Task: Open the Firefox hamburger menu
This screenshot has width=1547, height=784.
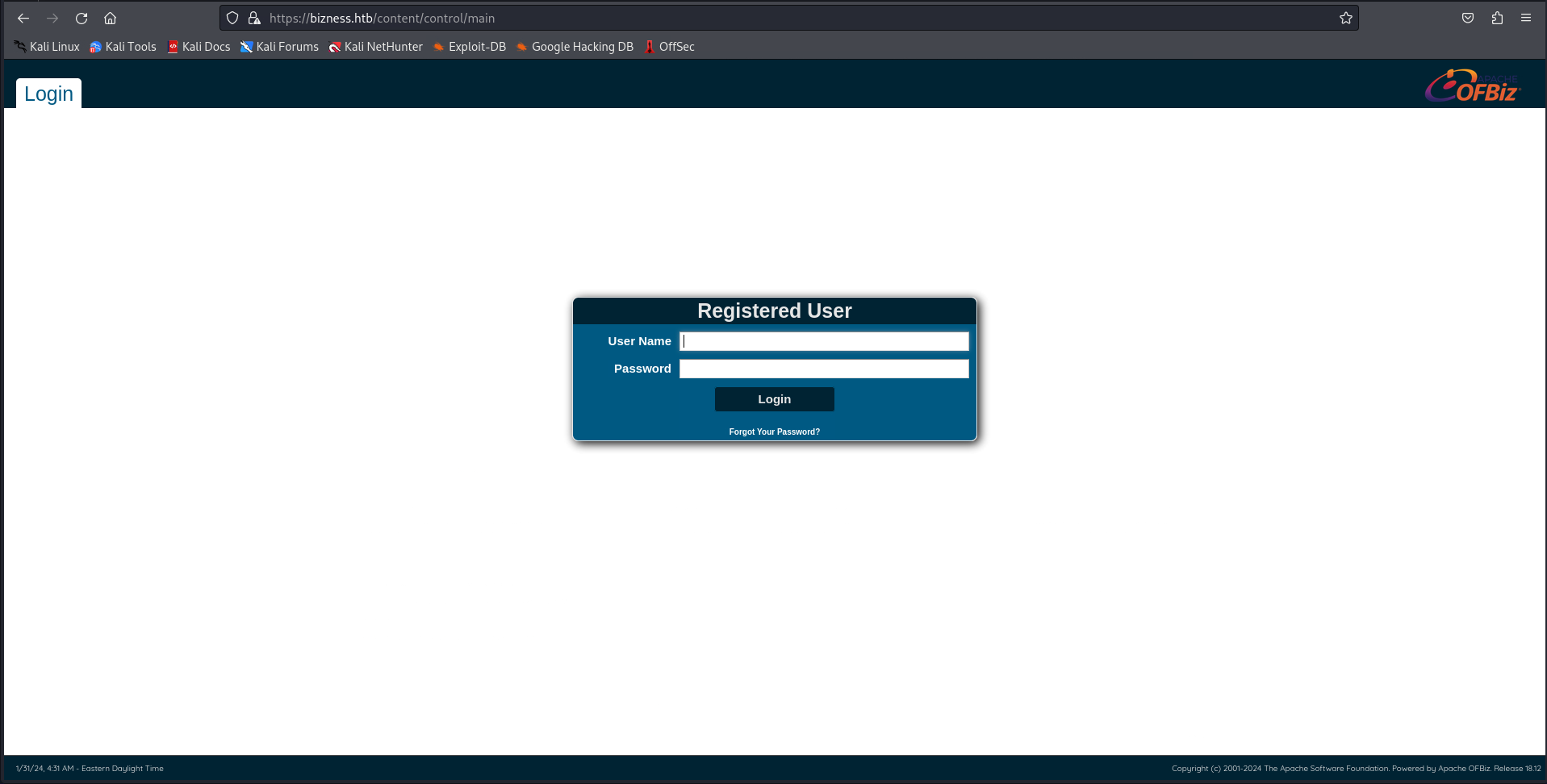Action: pyautogui.click(x=1526, y=18)
